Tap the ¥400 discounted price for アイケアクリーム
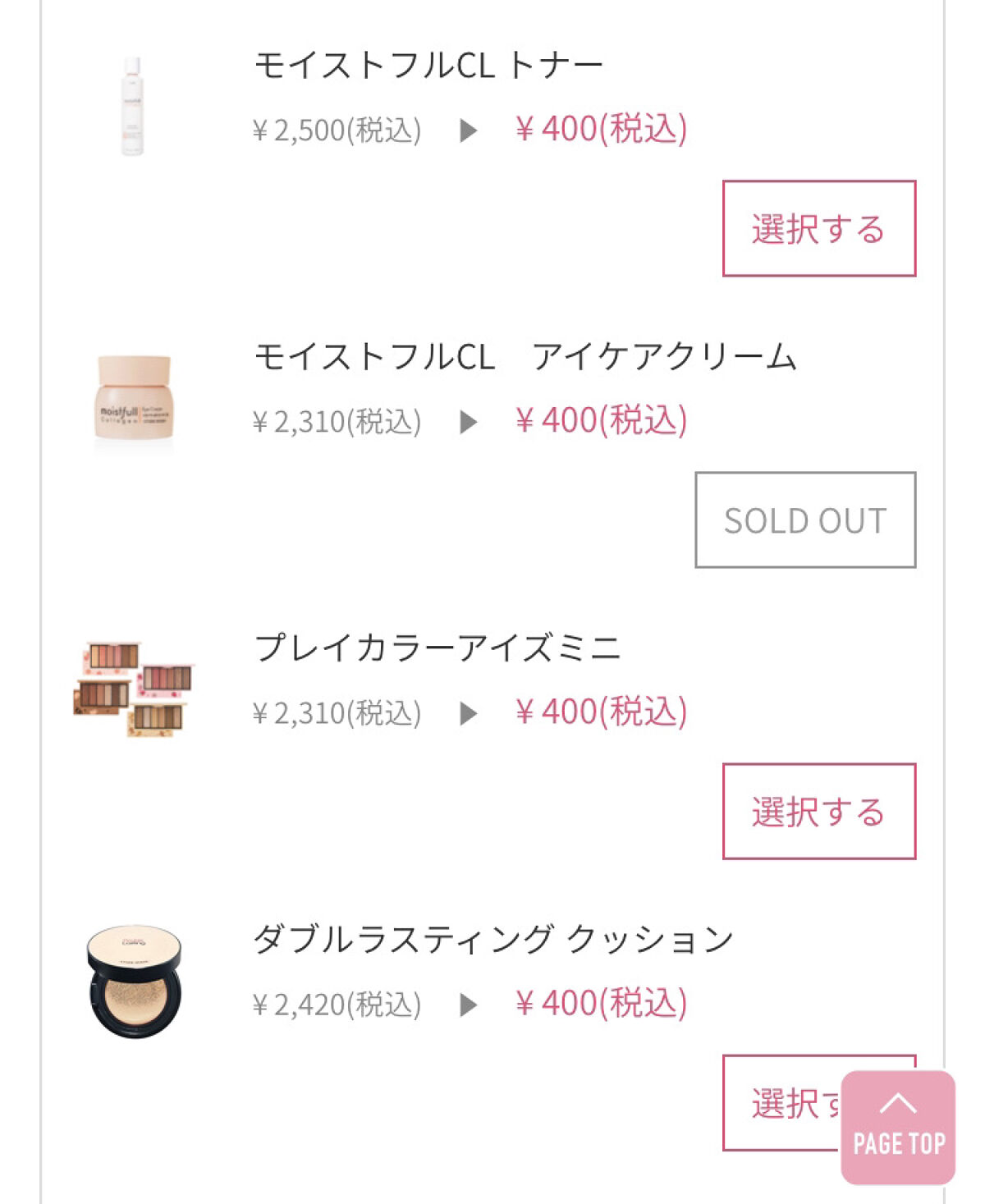This screenshot has height=1204, width=985. pos(601,421)
